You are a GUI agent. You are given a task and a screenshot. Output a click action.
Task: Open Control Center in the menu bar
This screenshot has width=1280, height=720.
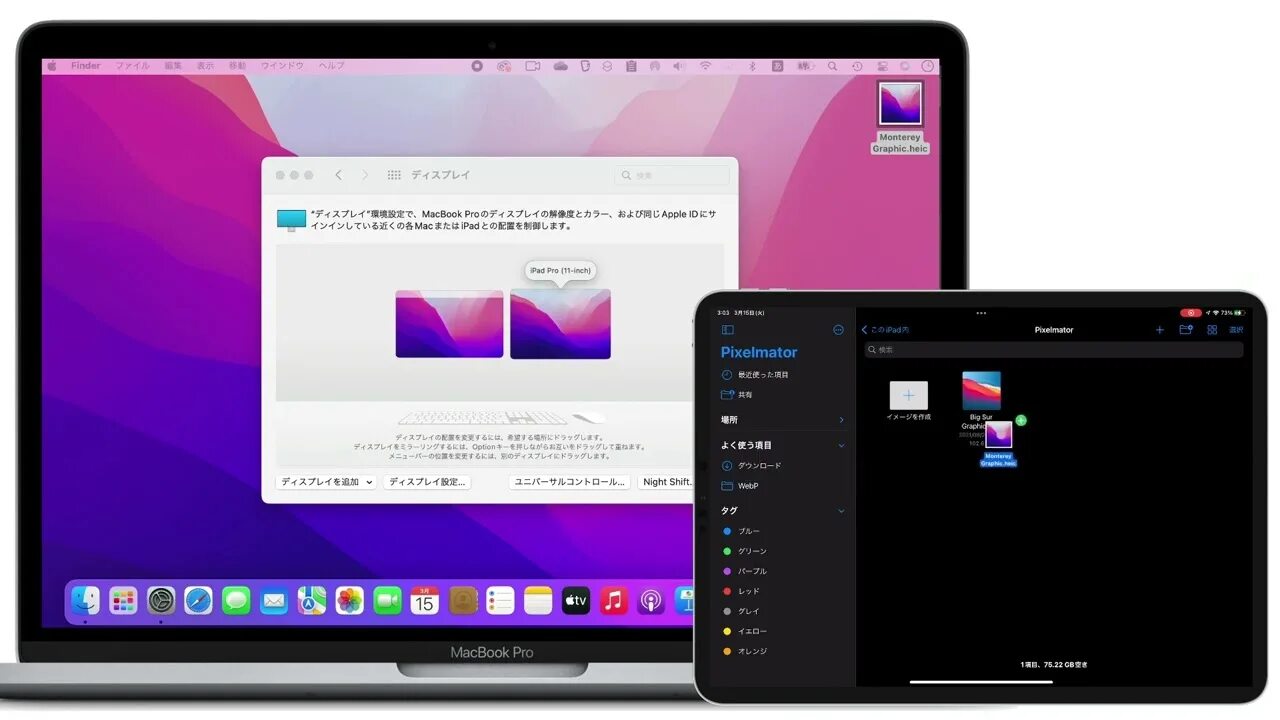point(880,66)
